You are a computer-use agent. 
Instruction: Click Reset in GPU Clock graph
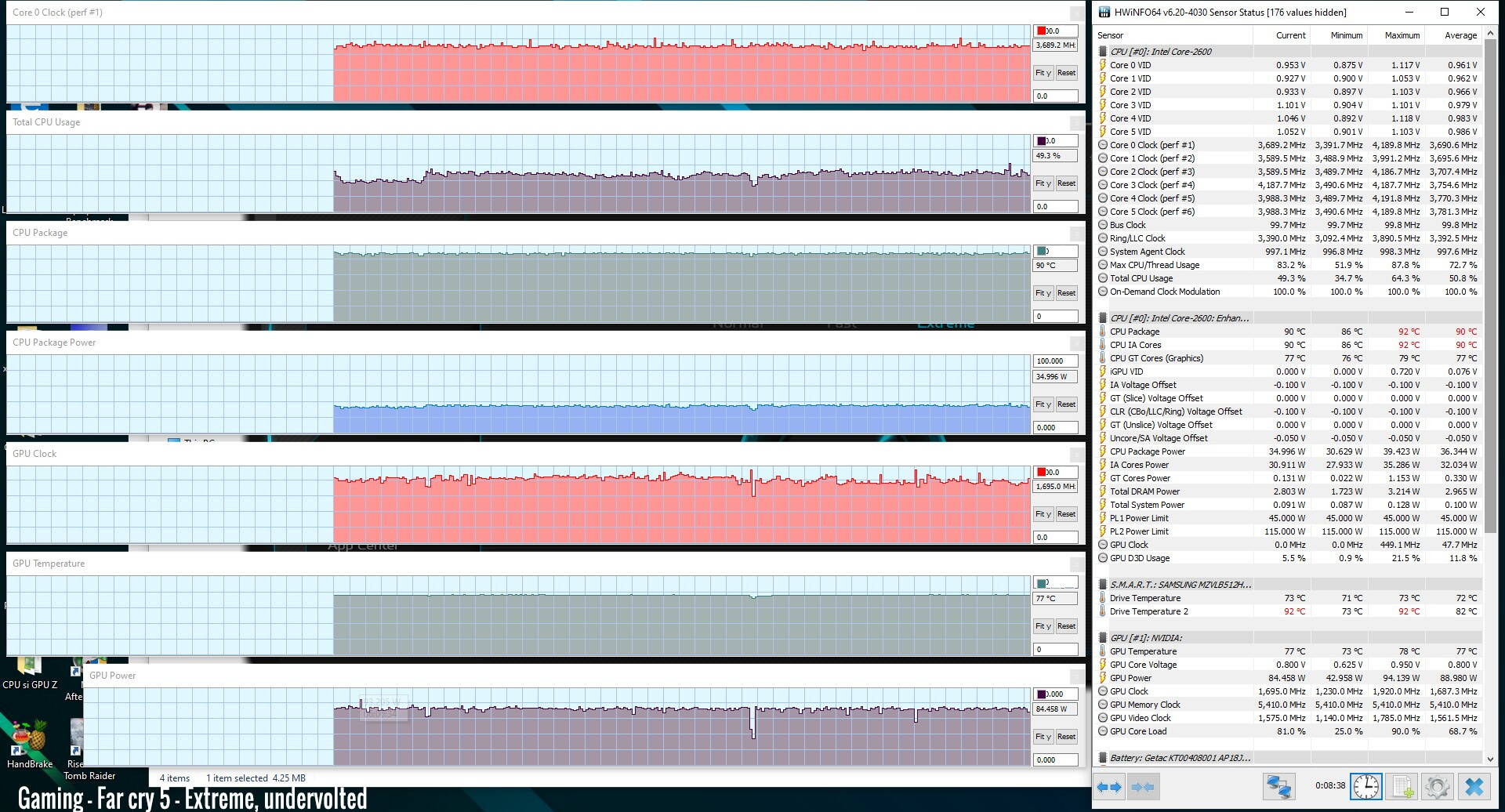coord(1066,514)
